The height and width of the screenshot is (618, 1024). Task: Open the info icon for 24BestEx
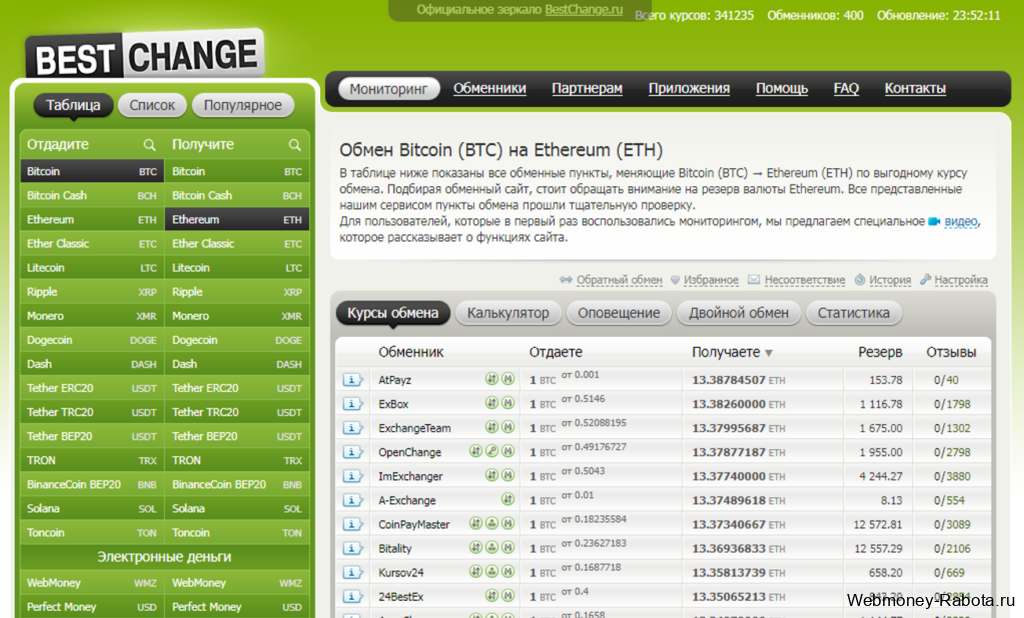tap(352, 596)
